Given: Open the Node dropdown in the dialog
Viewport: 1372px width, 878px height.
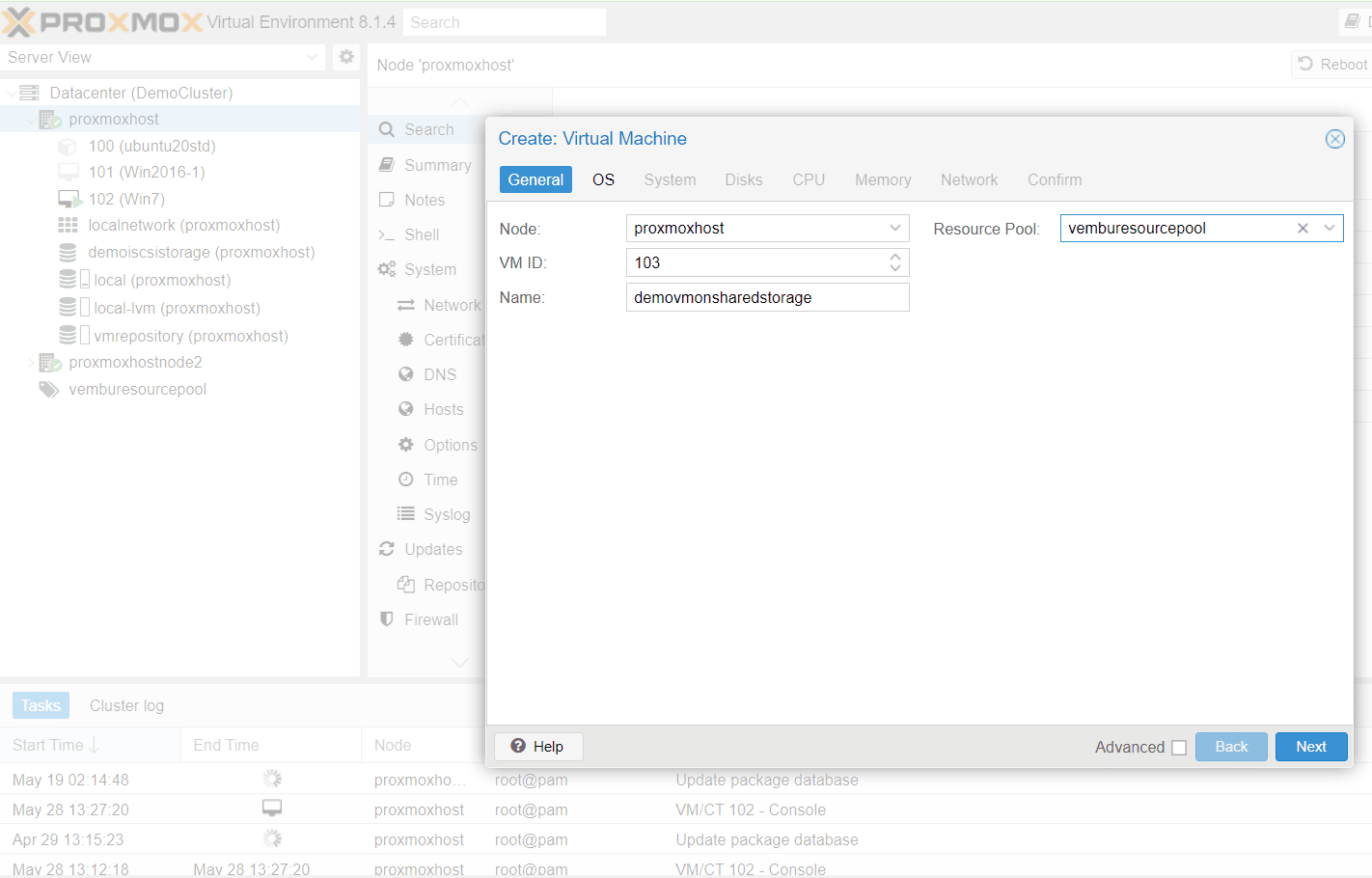Looking at the screenshot, I should pyautogui.click(x=895, y=229).
